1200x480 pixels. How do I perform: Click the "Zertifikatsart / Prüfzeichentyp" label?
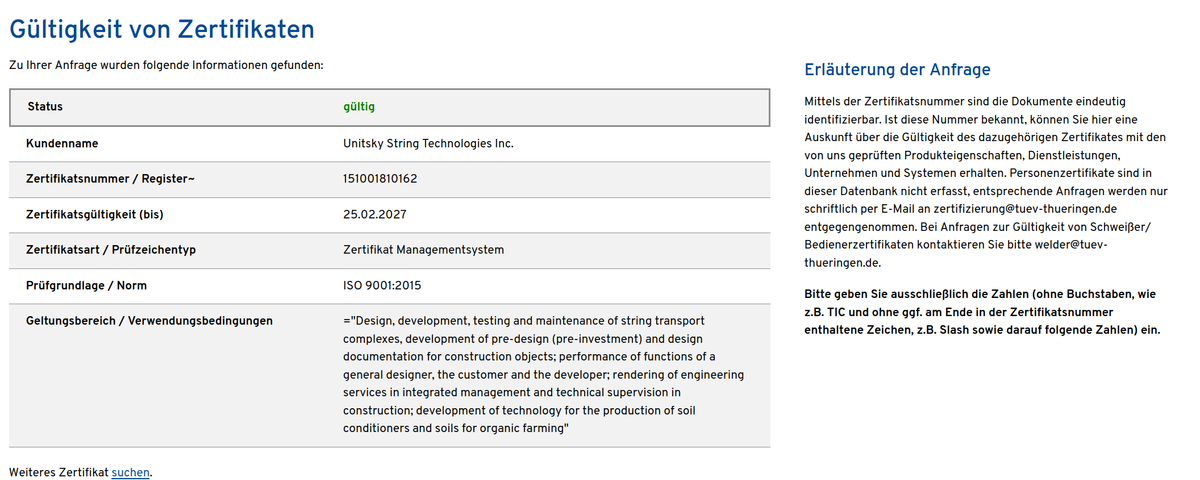[x=110, y=250]
